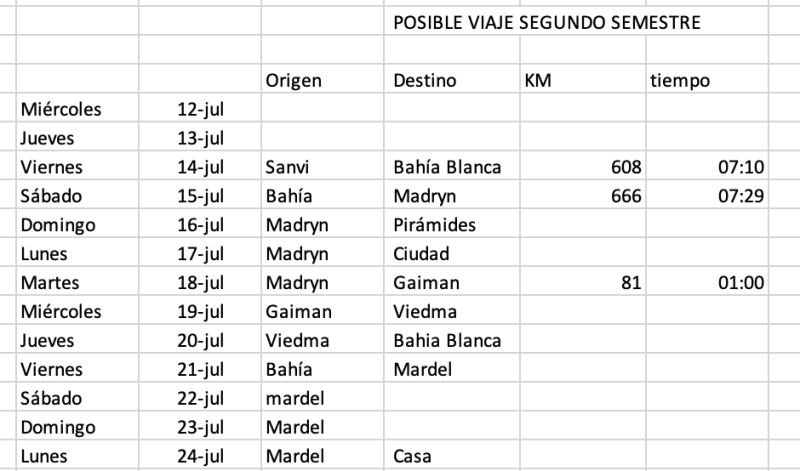
Task: Click the KM column header cell
Action: [x=583, y=80]
